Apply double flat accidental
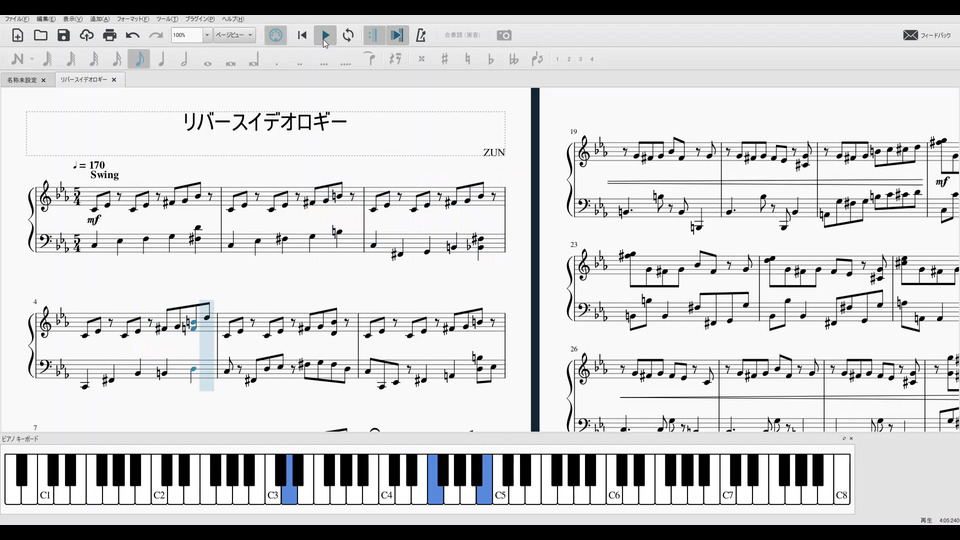The width and height of the screenshot is (960, 540). click(x=514, y=59)
